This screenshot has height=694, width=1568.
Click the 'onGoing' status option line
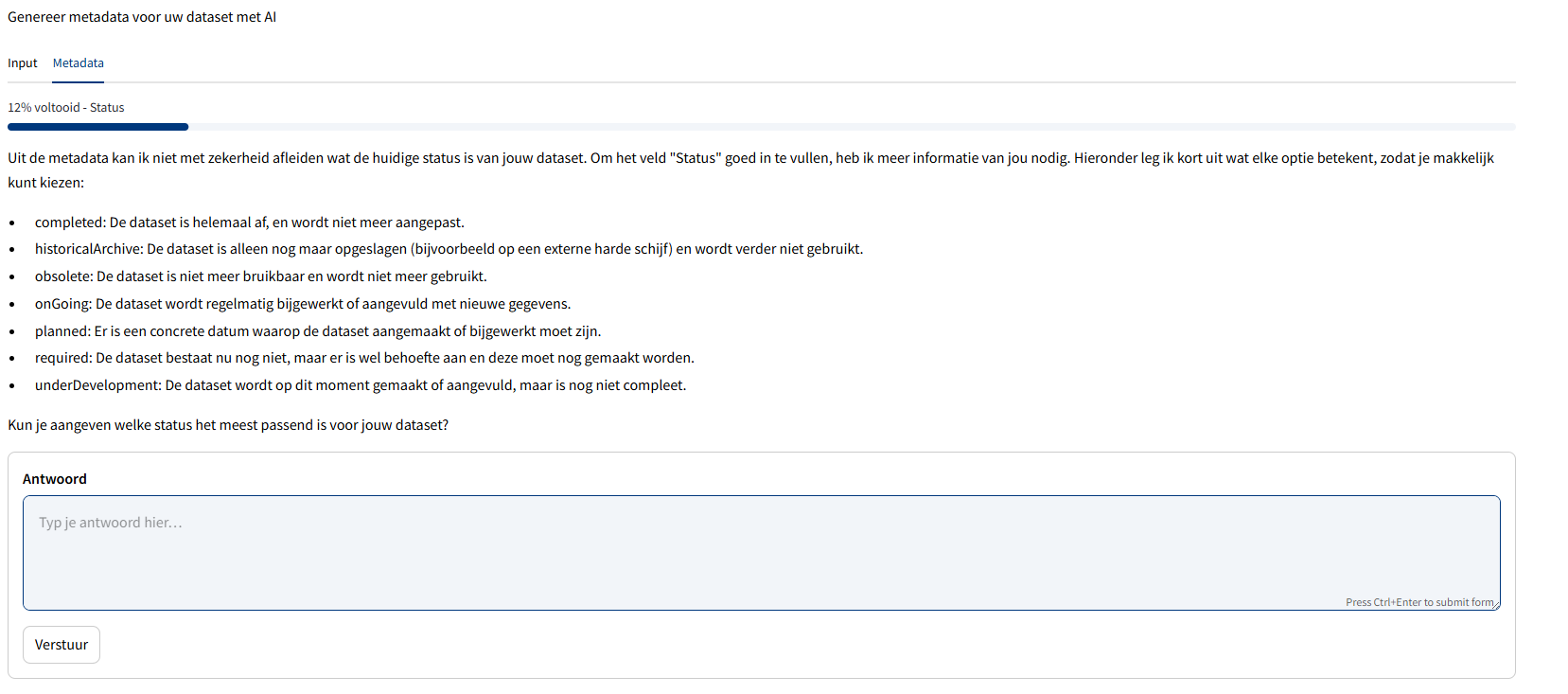point(303,304)
